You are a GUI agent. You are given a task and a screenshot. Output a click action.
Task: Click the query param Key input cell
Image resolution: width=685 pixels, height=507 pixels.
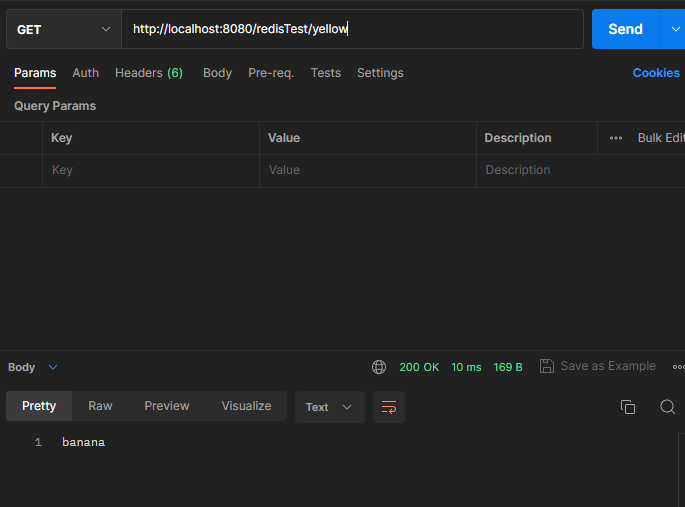(150, 170)
